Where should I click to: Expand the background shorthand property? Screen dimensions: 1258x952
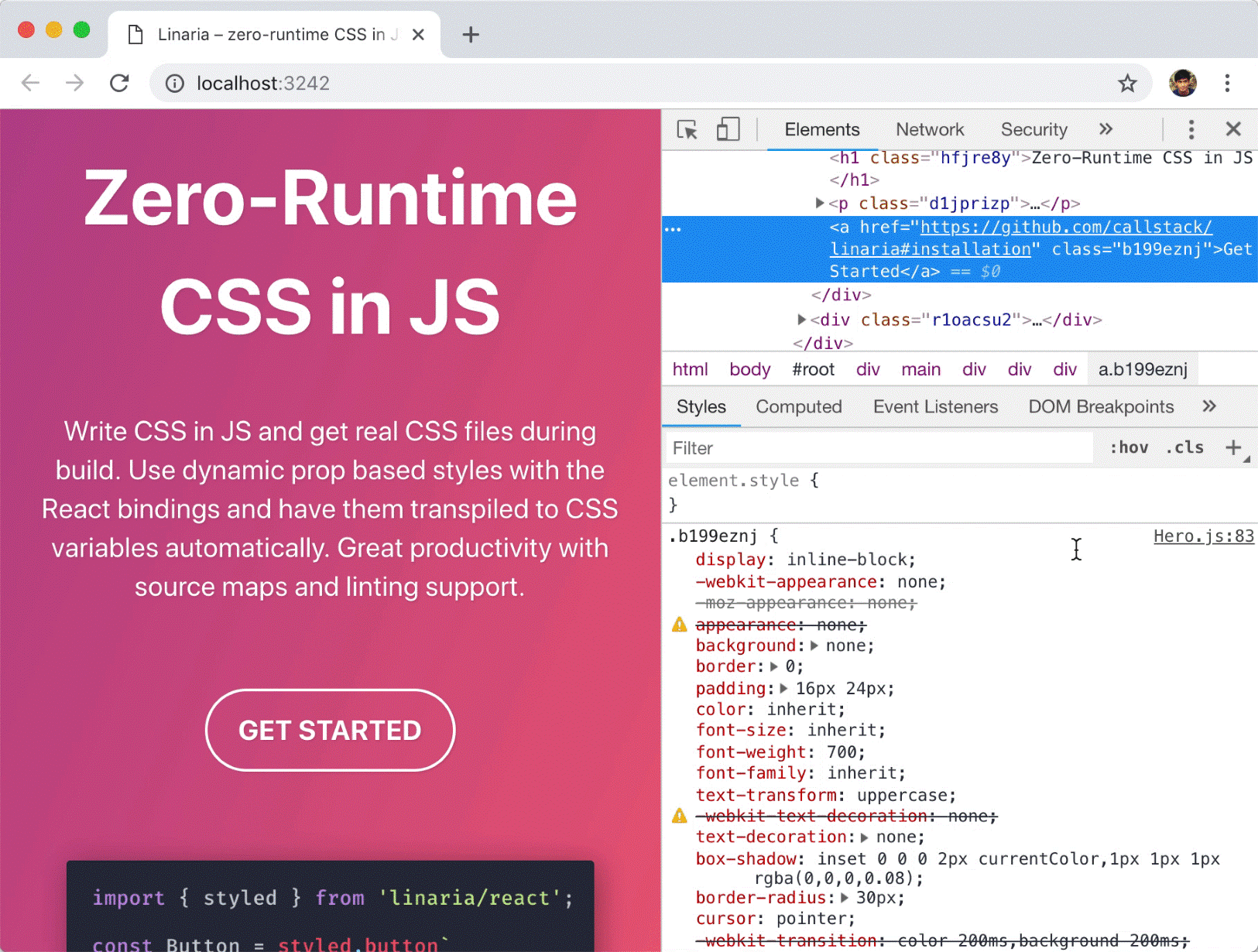[814, 646]
